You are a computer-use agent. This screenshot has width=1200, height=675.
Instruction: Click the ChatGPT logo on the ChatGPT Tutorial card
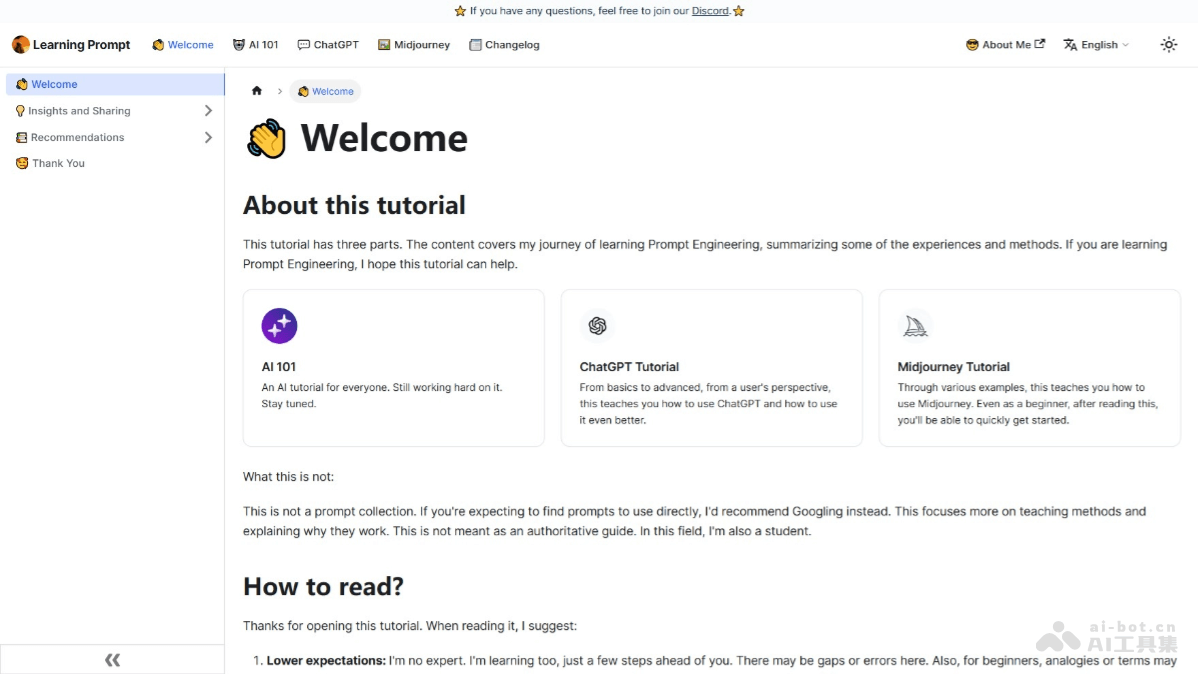tap(597, 326)
